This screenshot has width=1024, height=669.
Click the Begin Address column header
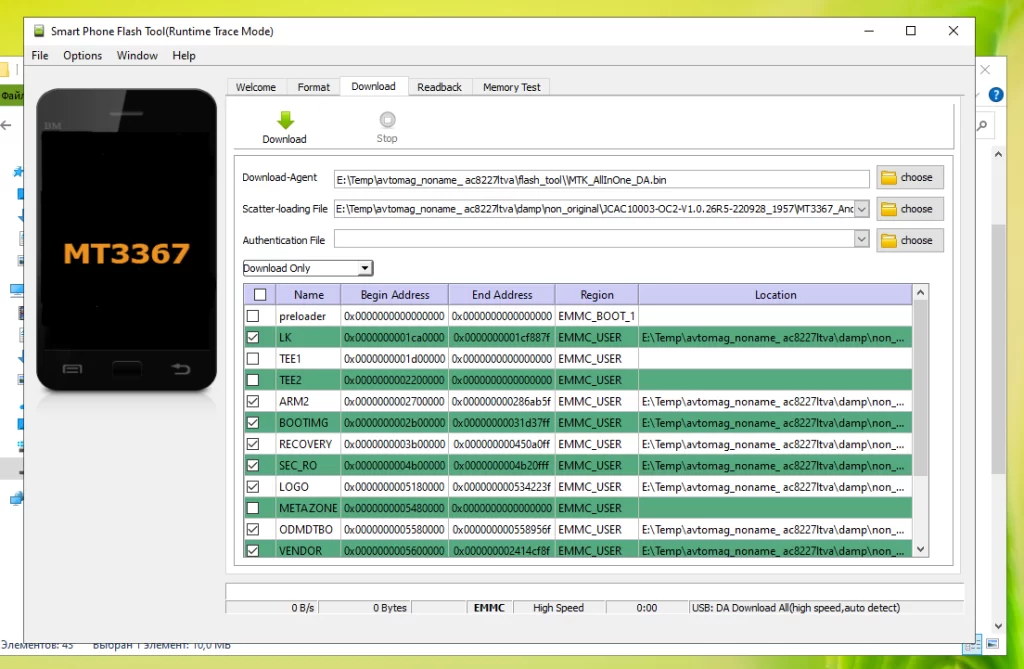(394, 295)
